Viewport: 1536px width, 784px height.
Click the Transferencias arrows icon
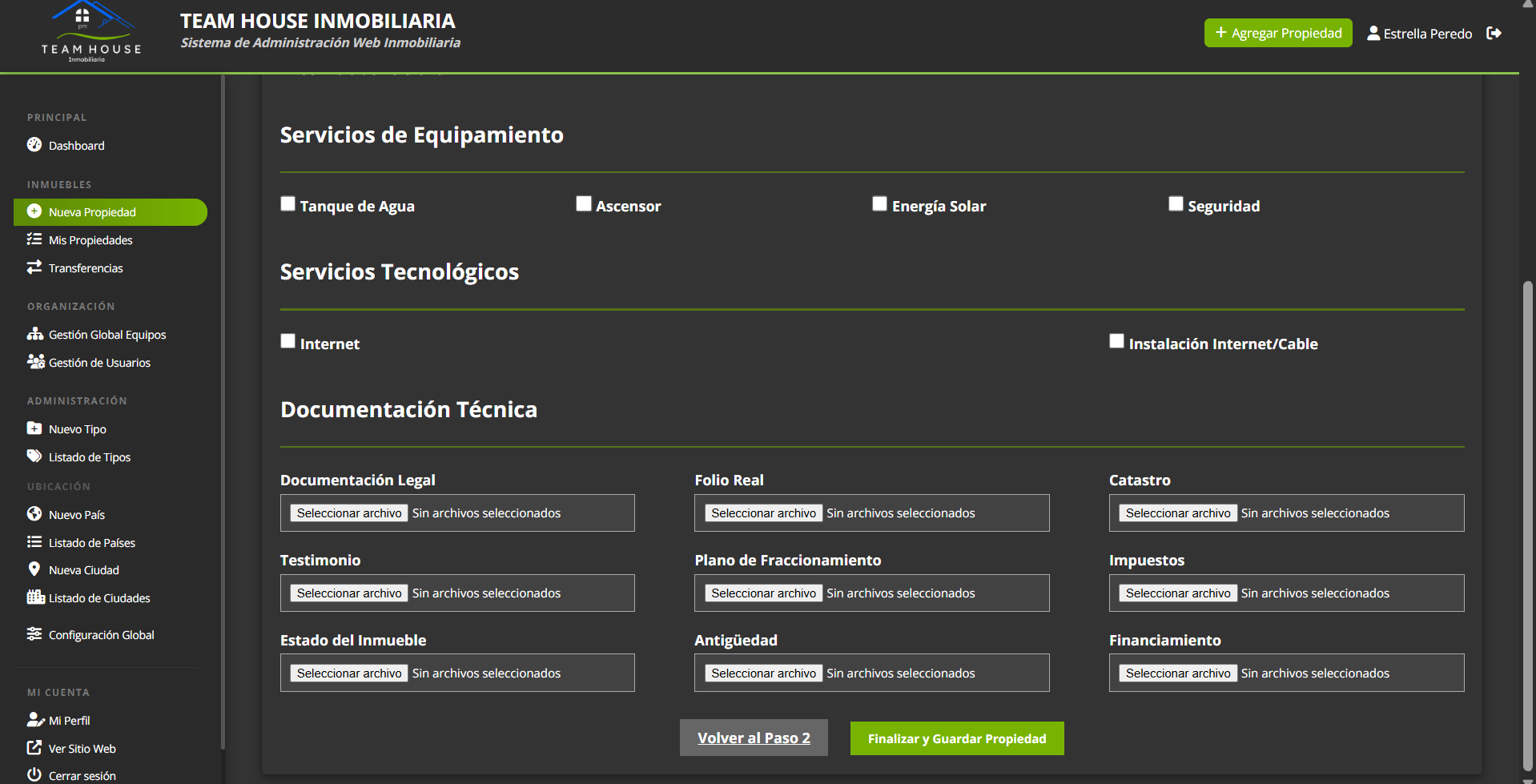coord(34,267)
